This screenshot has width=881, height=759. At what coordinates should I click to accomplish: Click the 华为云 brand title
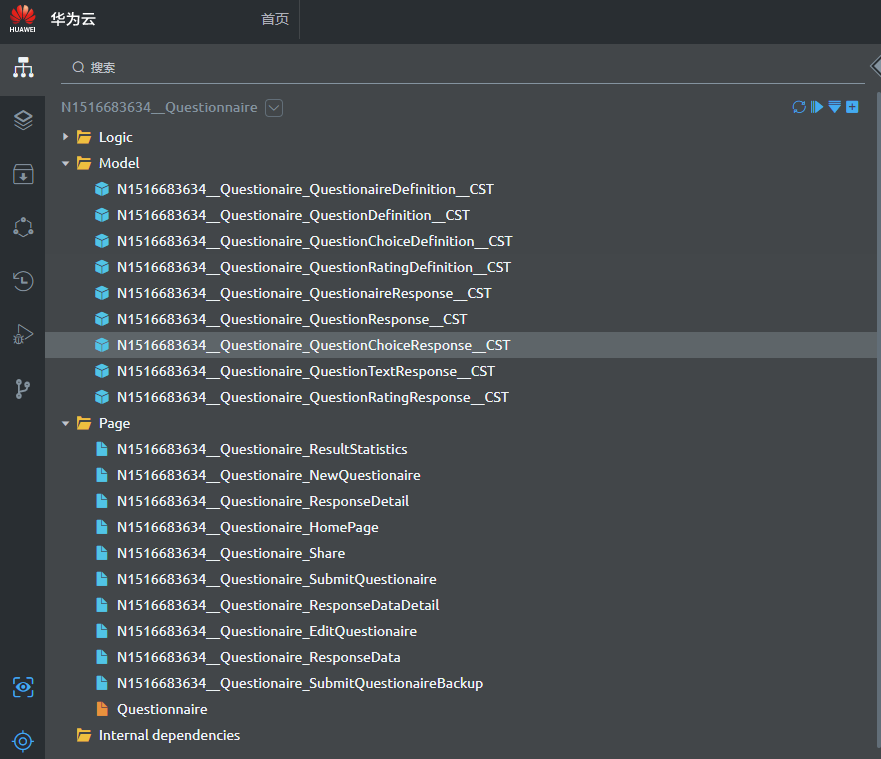click(x=73, y=19)
